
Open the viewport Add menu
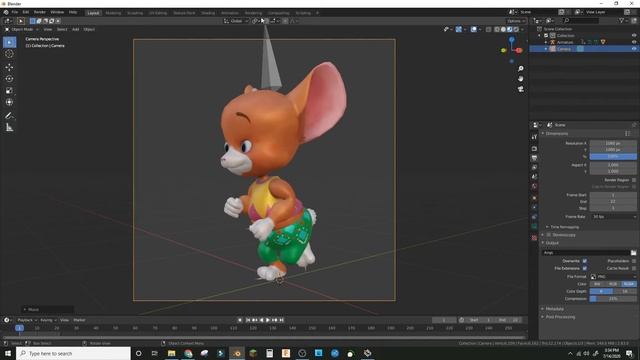coord(76,29)
